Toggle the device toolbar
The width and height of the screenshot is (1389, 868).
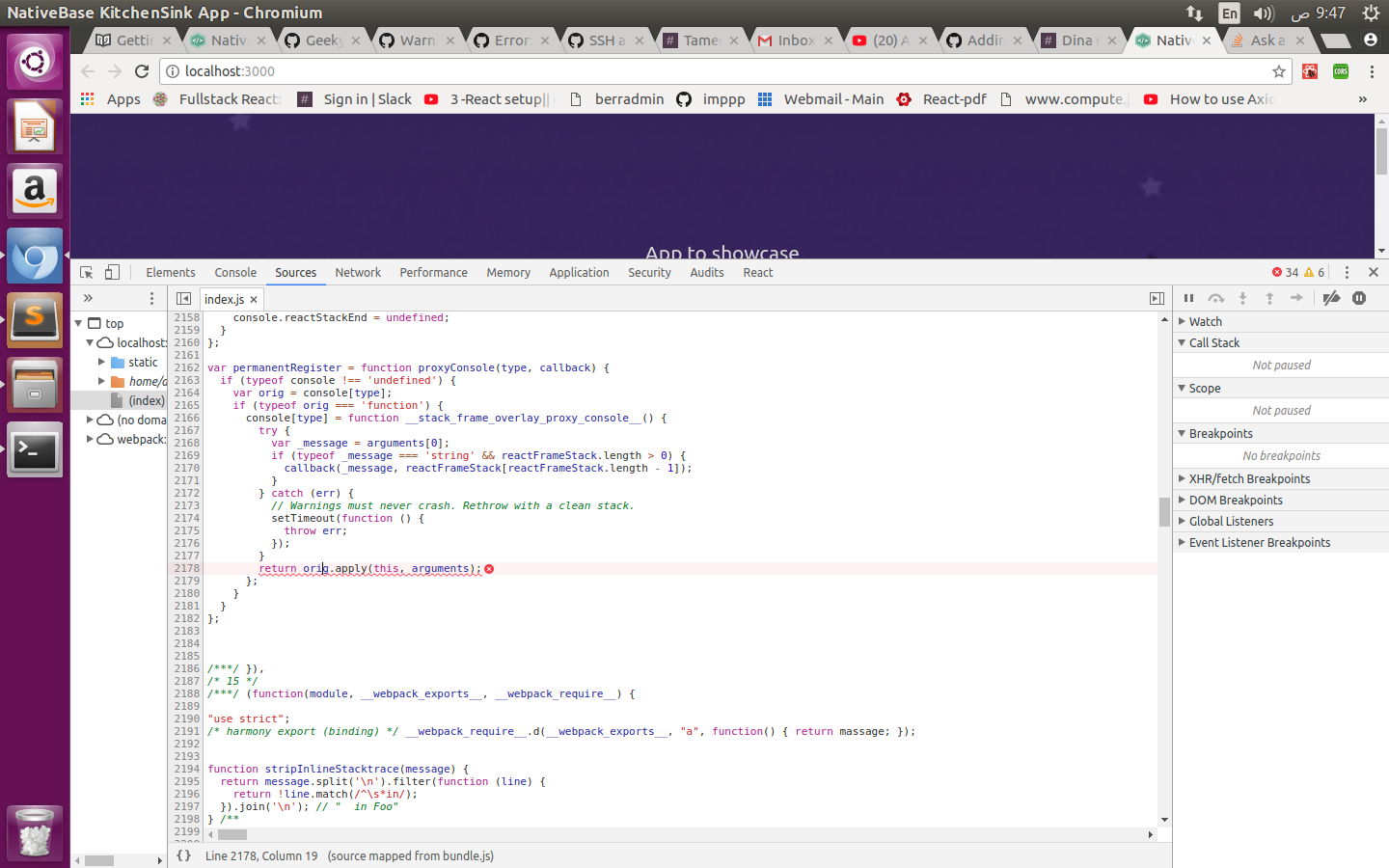click(112, 273)
